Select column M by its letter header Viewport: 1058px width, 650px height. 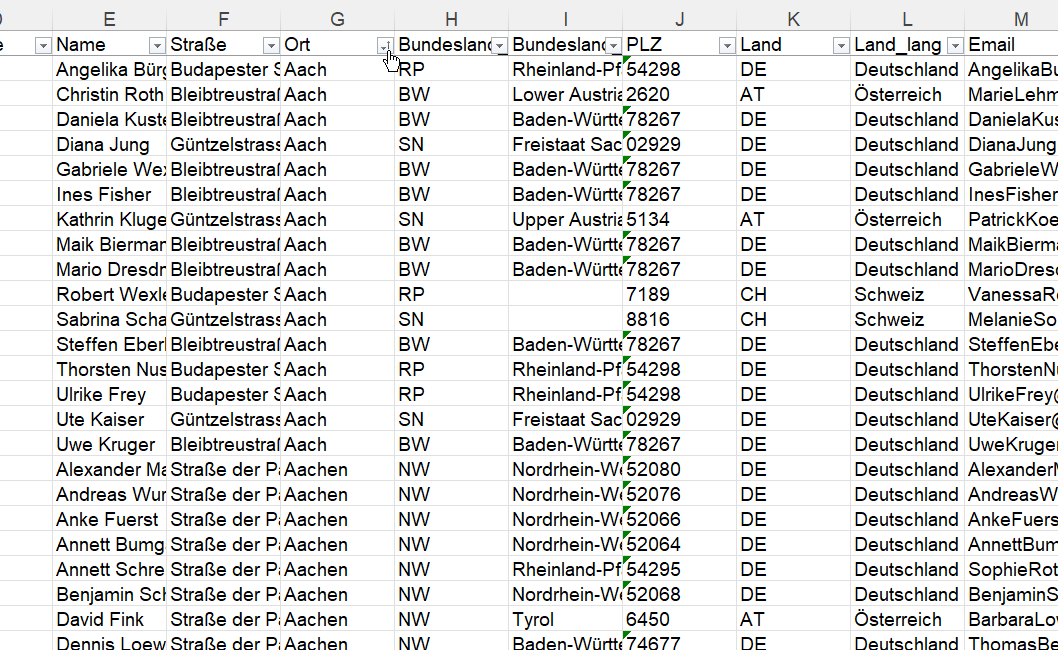[x=1020, y=19]
